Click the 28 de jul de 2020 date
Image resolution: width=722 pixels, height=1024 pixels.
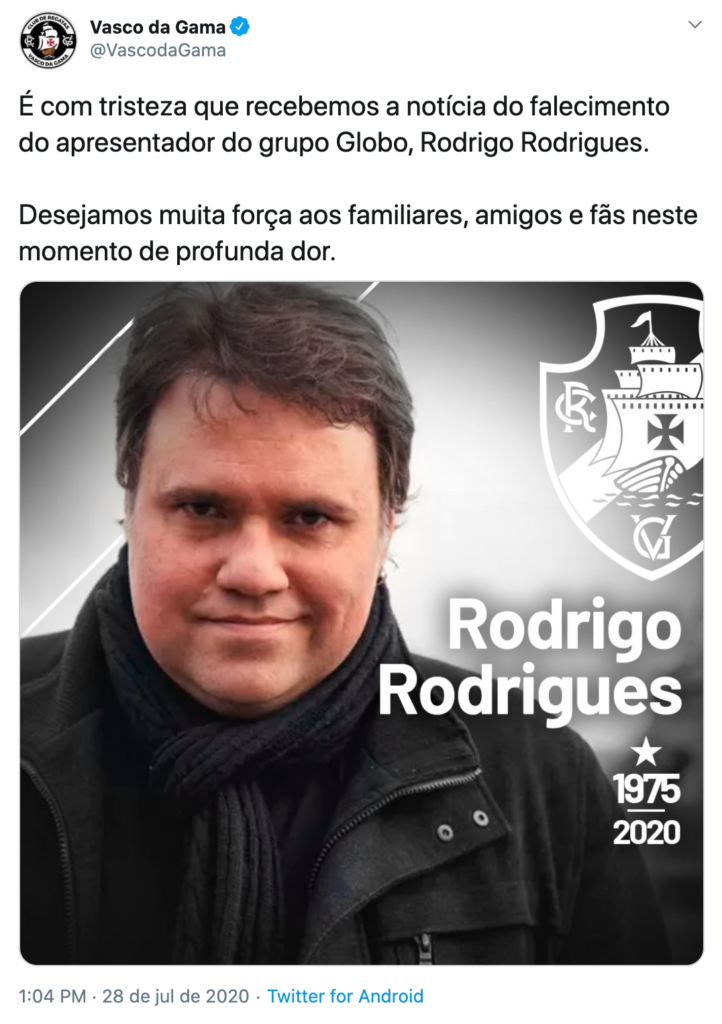176,996
